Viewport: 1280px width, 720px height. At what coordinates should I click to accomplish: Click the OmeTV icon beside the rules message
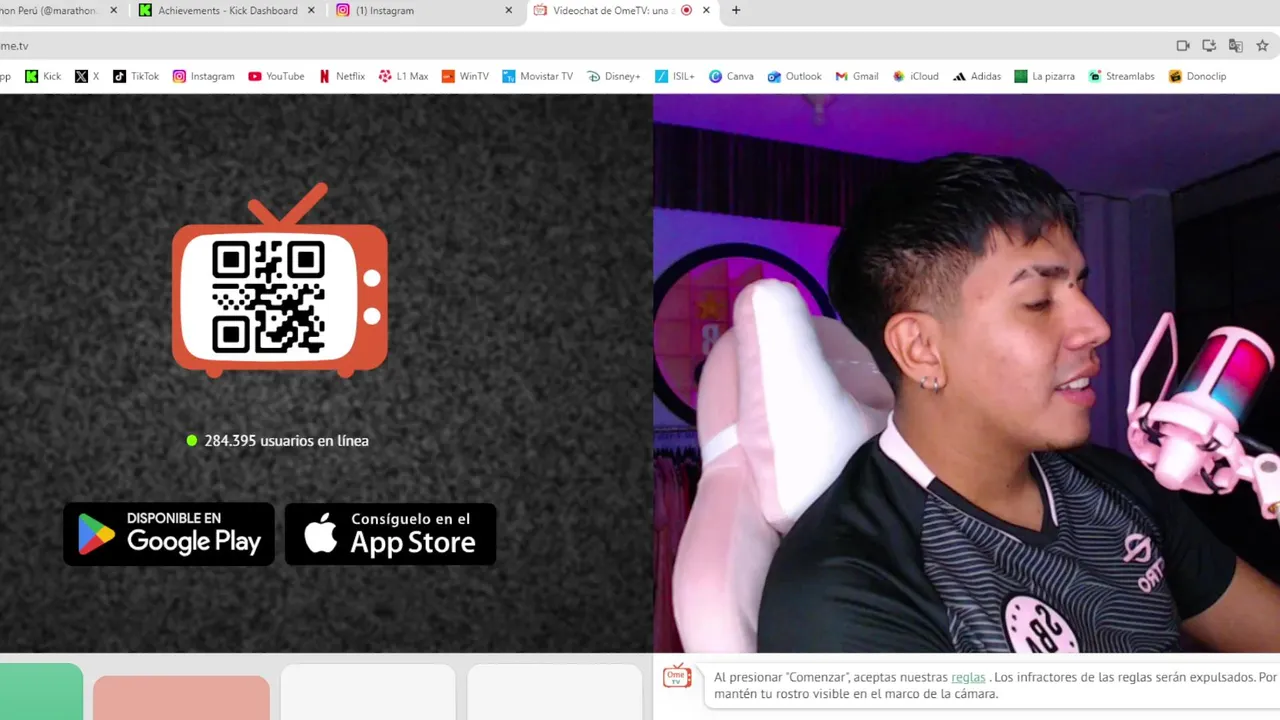[677, 676]
